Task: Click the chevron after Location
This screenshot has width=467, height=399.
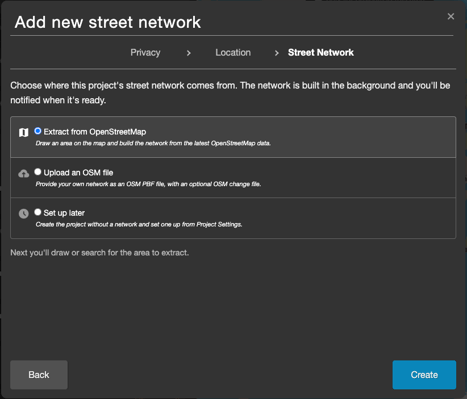Action: [276, 53]
